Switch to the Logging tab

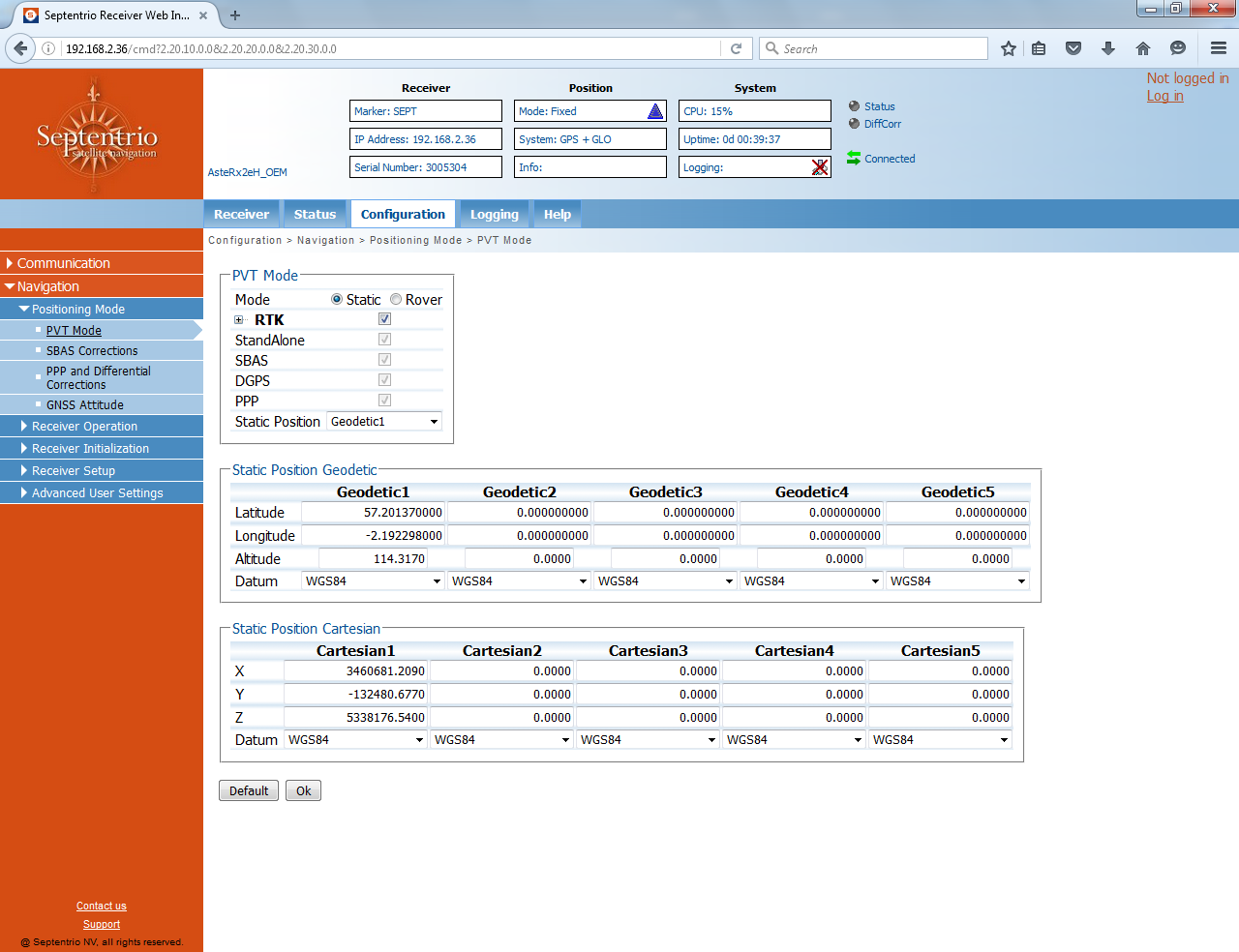[495, 214]
